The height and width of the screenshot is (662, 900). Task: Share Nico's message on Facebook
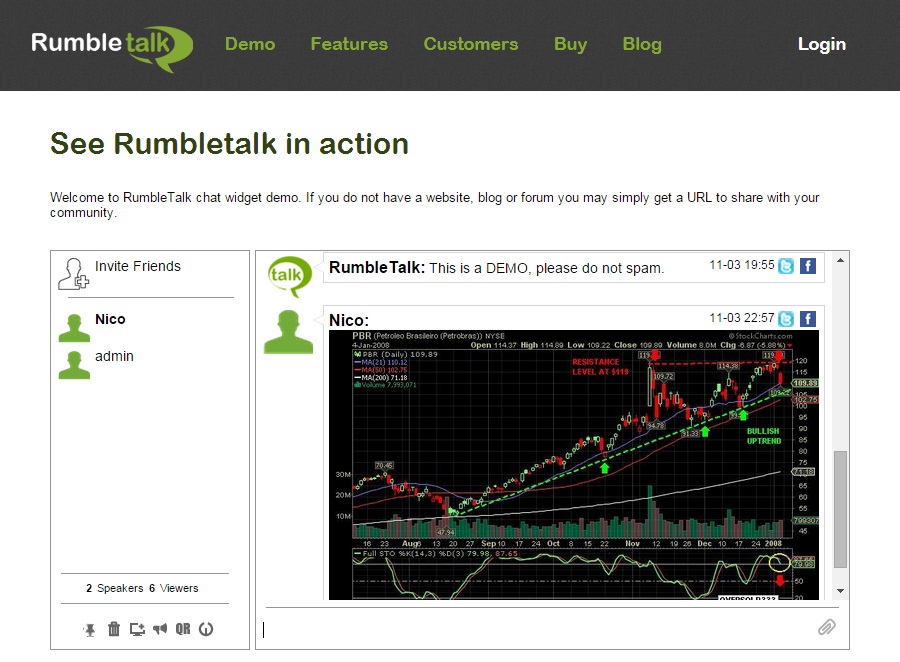808,319
